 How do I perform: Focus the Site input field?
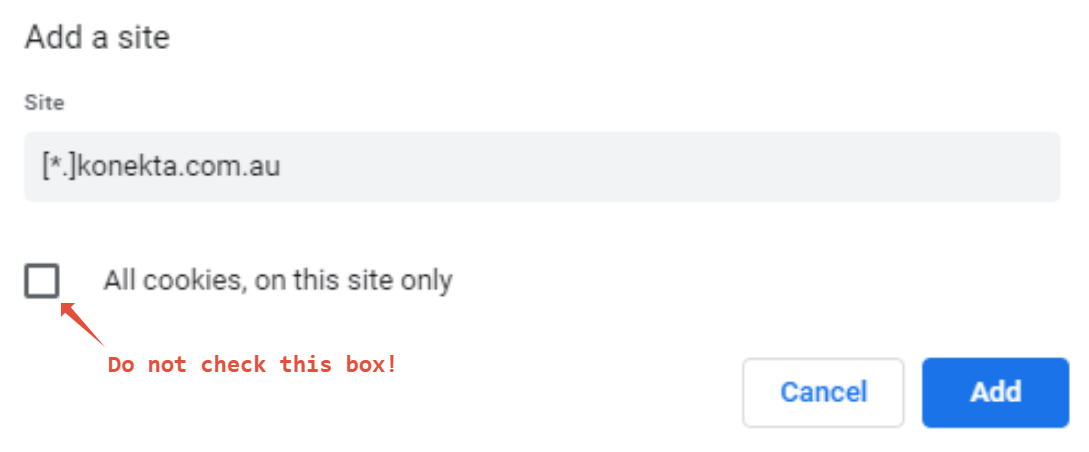tap(542, 167)
